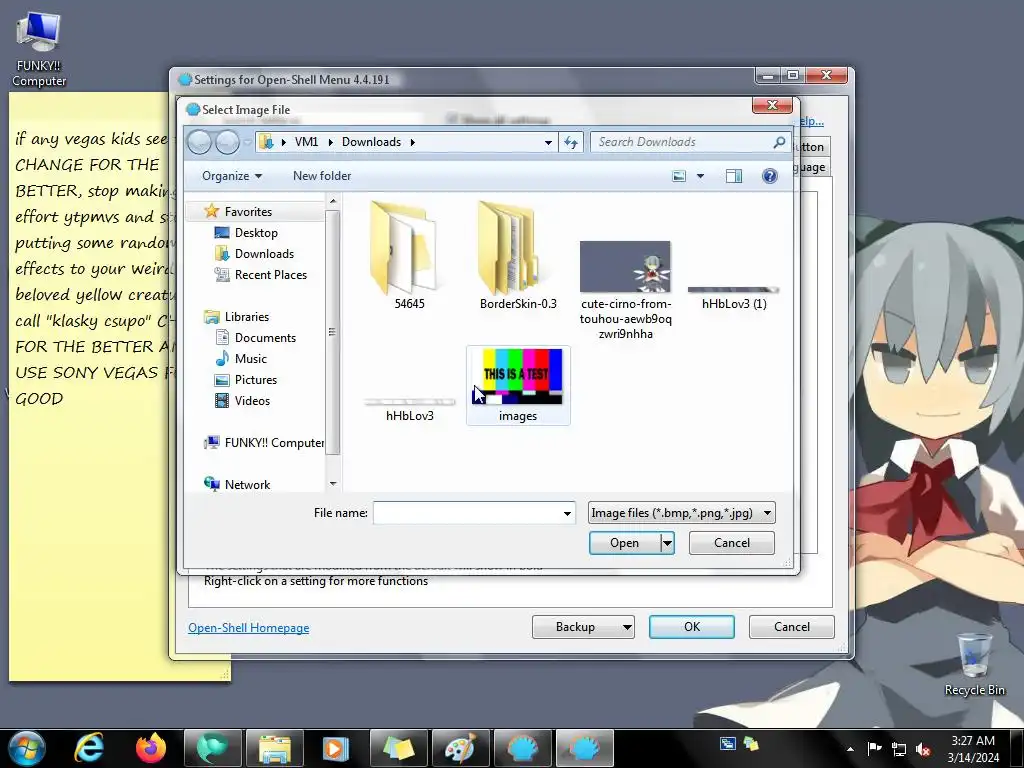Click the search magnifier icon
Image resolution: width=1024 pixels, height=768 pixels.
click(x=778, y=142)
